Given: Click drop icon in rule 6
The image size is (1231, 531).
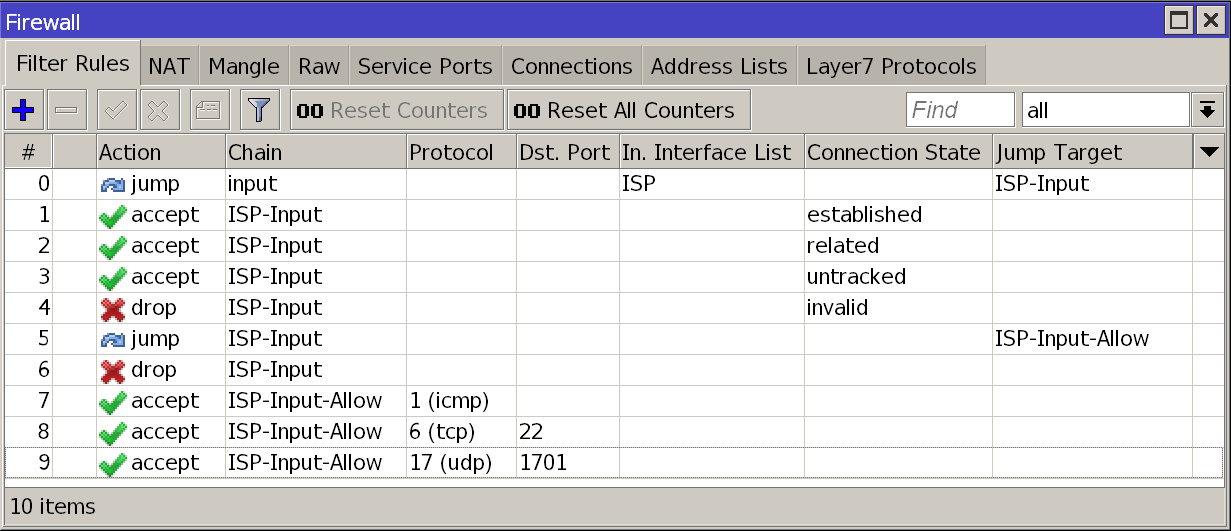Looking at the screenshot, I should coord(114,371).
